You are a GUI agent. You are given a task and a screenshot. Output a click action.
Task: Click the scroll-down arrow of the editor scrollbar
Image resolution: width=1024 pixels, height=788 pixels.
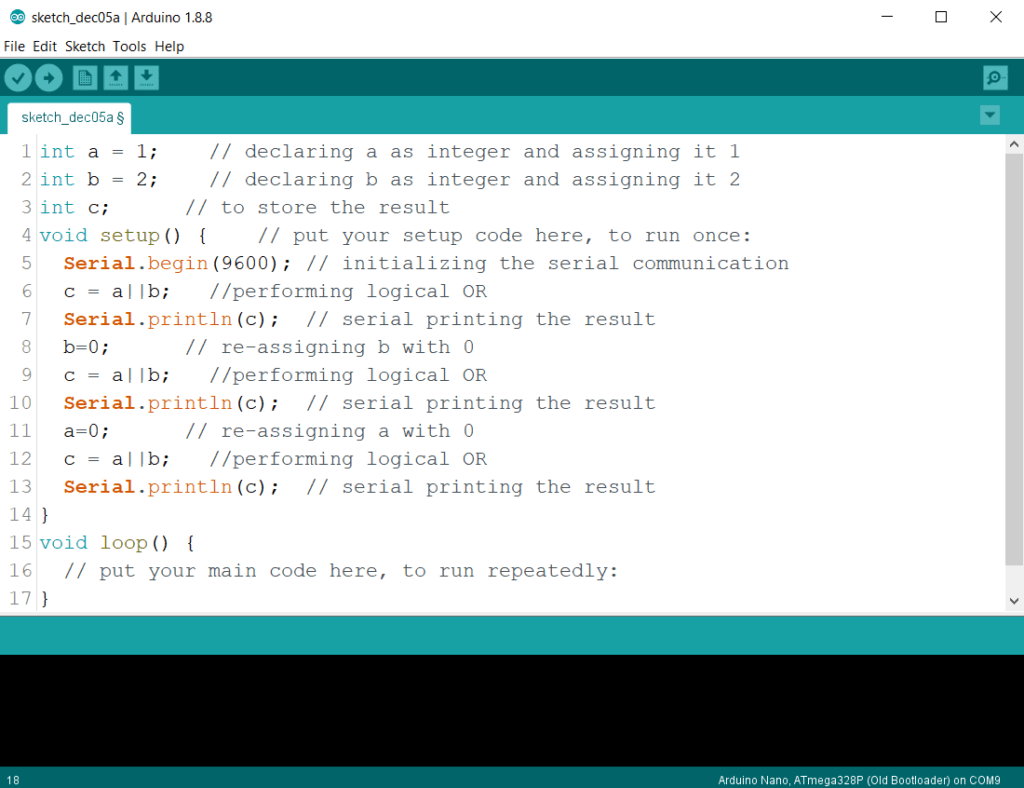coord(1014,599)
